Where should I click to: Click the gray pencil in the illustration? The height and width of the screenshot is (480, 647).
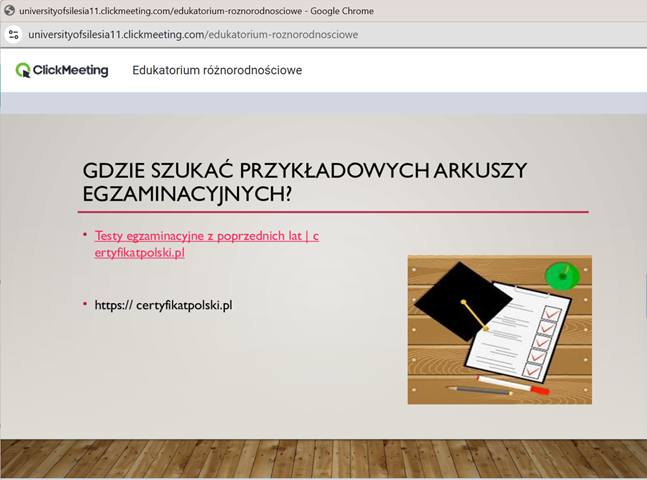click(x=479, y=389)
